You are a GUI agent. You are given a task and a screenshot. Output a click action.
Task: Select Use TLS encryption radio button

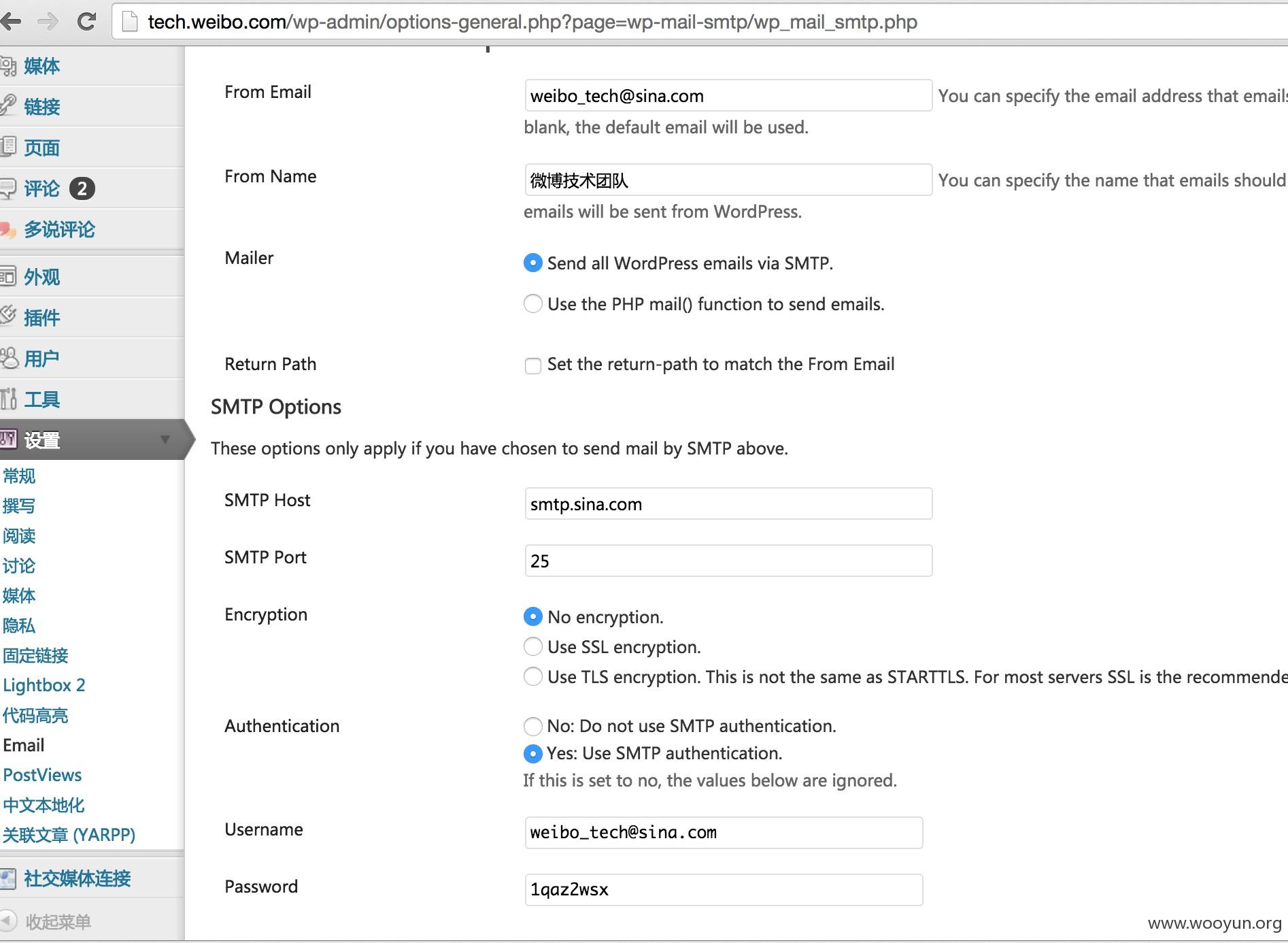[533, 676]
